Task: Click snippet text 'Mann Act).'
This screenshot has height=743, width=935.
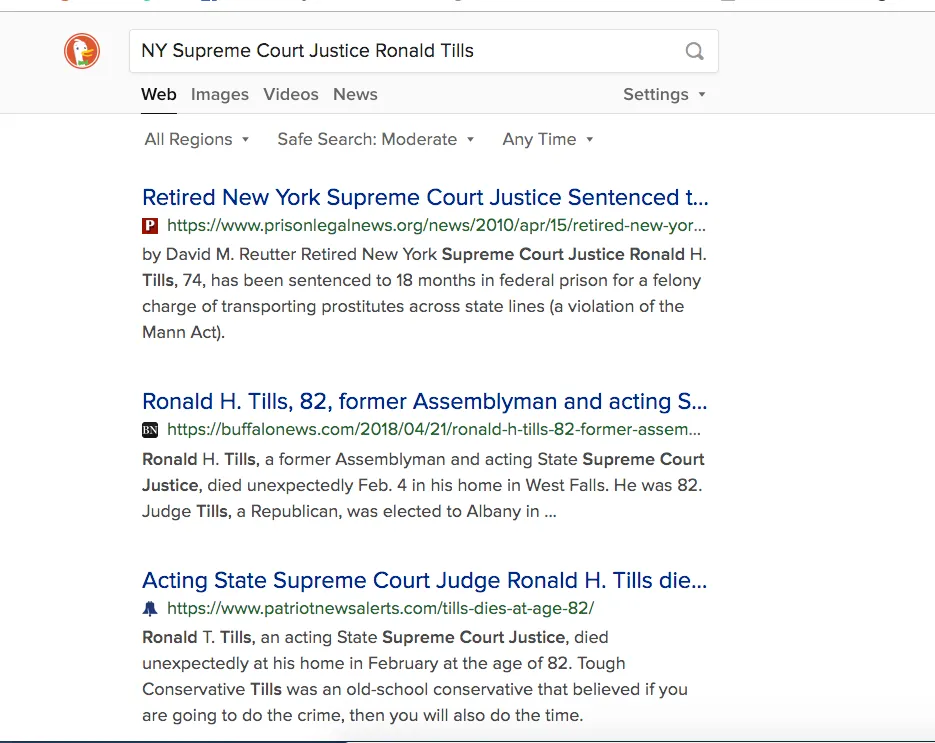Action: [184, 332]
